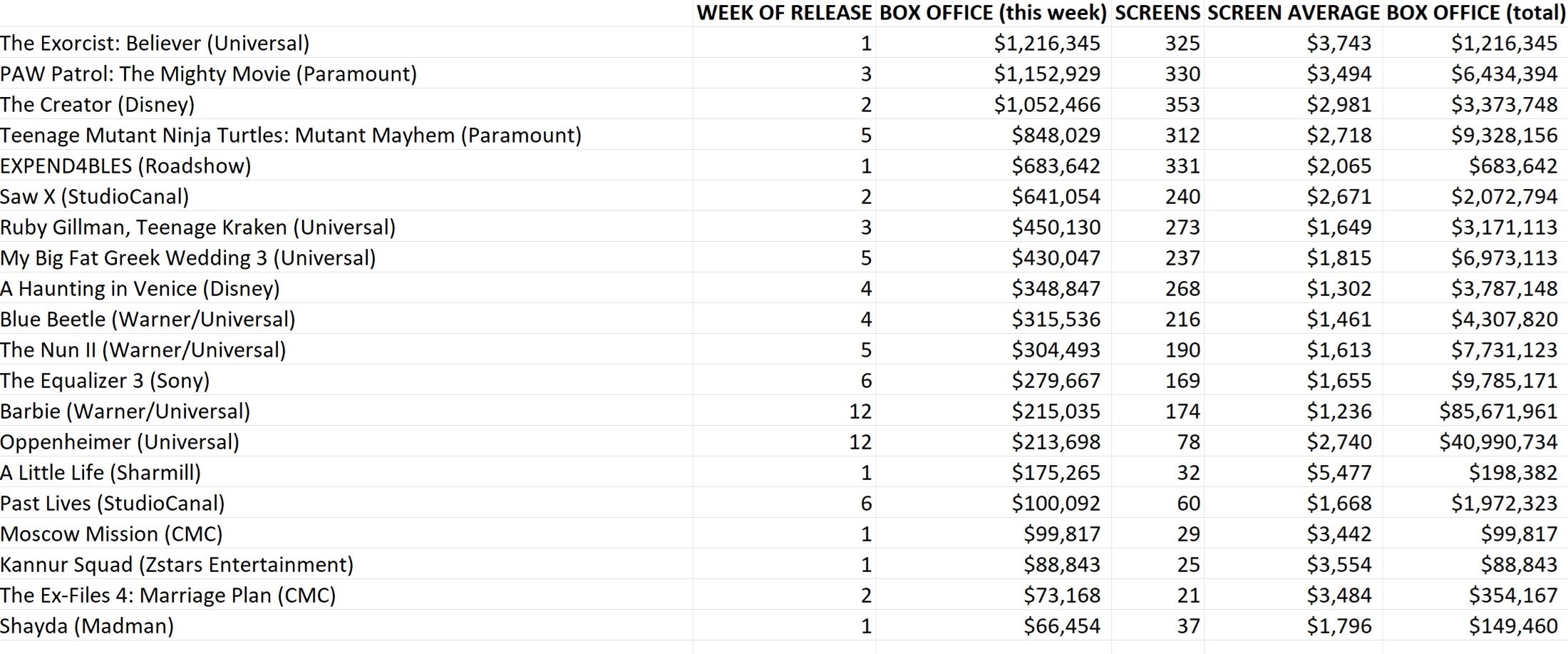Viewport: 1568px width, 654px height.
Task: Select PAW Patrol: The Mighty Movie cell
Action: coord(346,73)
